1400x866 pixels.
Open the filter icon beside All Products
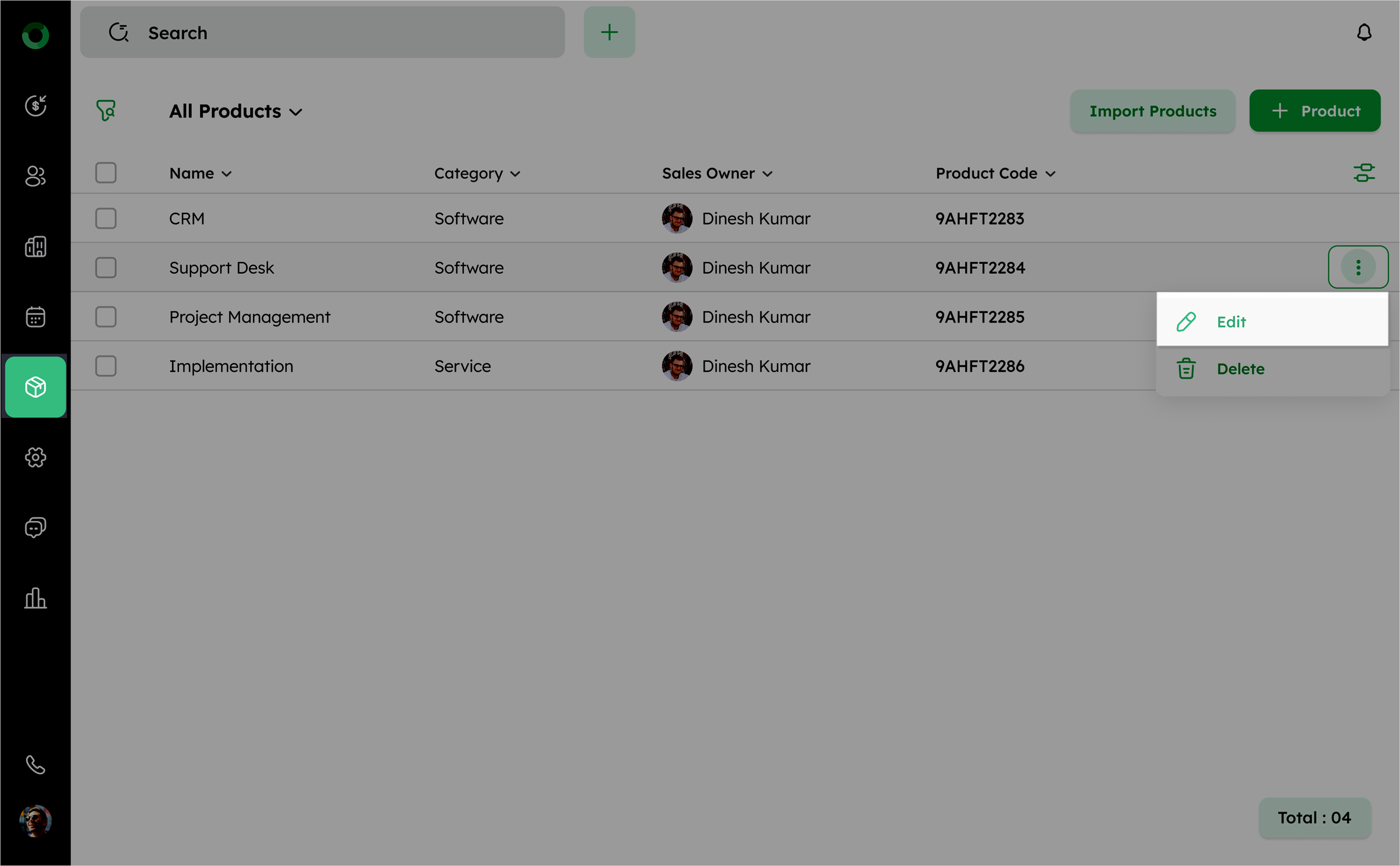107,110
